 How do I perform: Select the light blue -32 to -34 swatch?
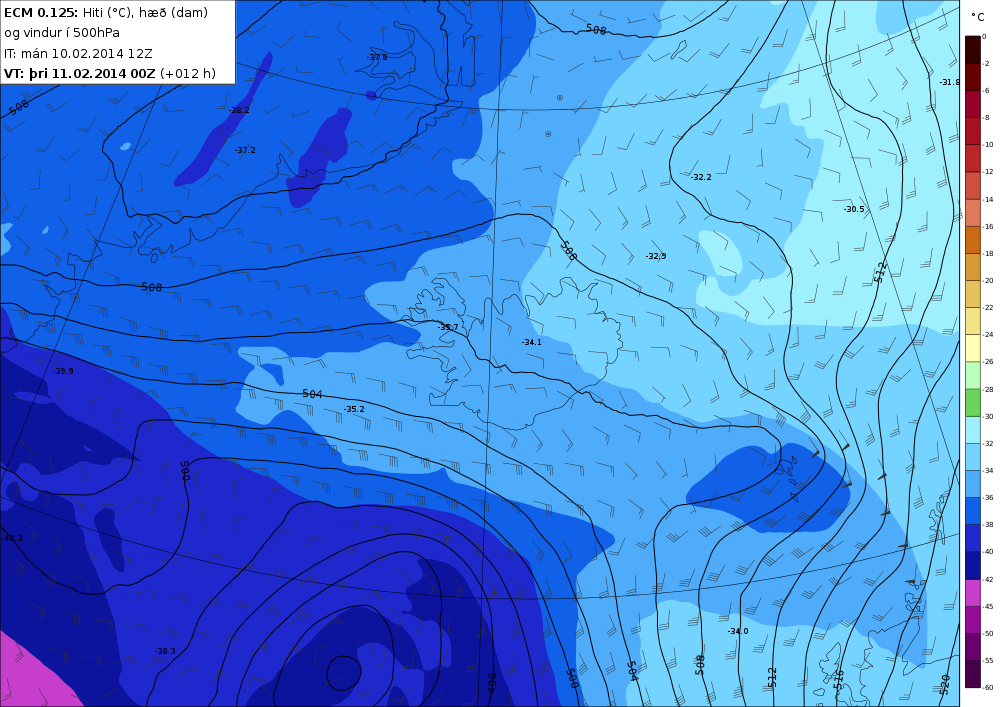click(x=973, y=457)
